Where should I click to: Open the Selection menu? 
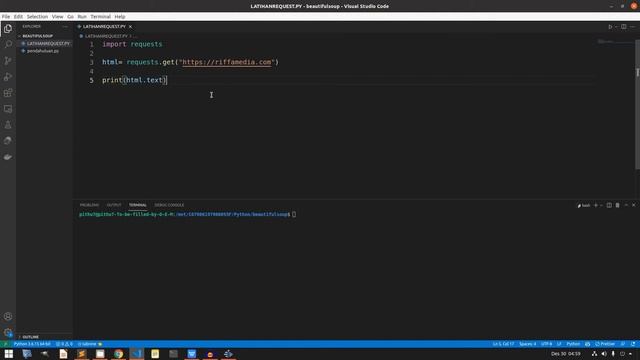37,17
